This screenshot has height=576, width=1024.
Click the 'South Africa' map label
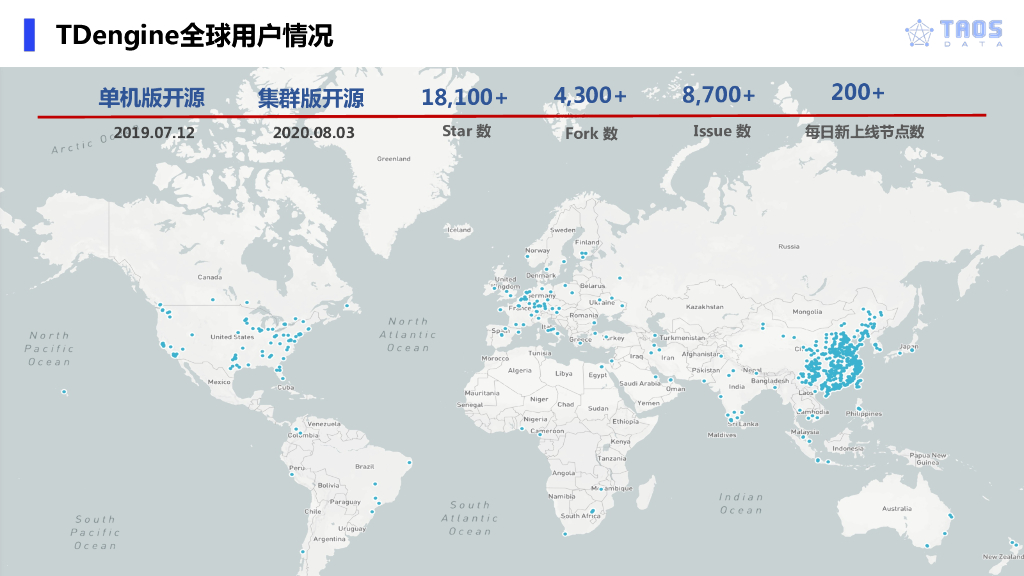(580, 516)
